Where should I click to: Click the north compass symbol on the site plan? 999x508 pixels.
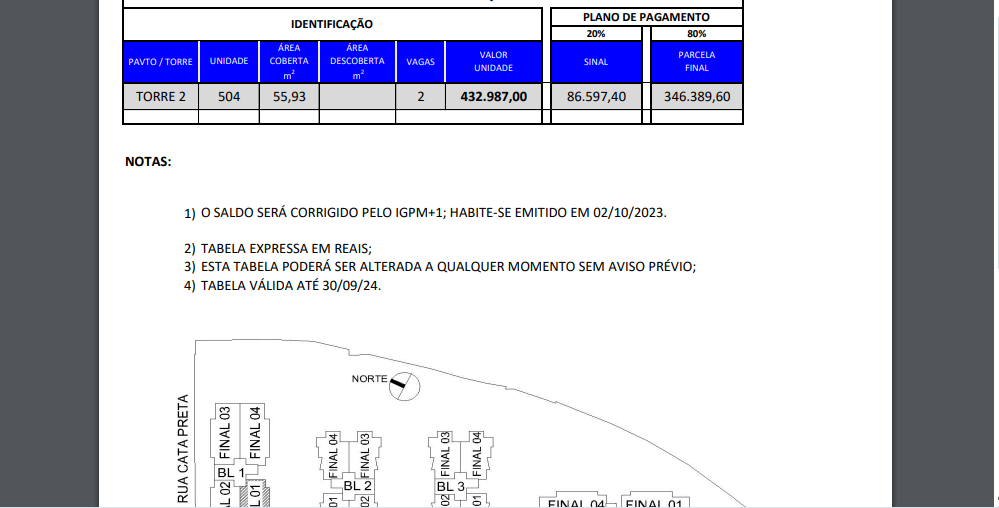[x=405, y=386]
